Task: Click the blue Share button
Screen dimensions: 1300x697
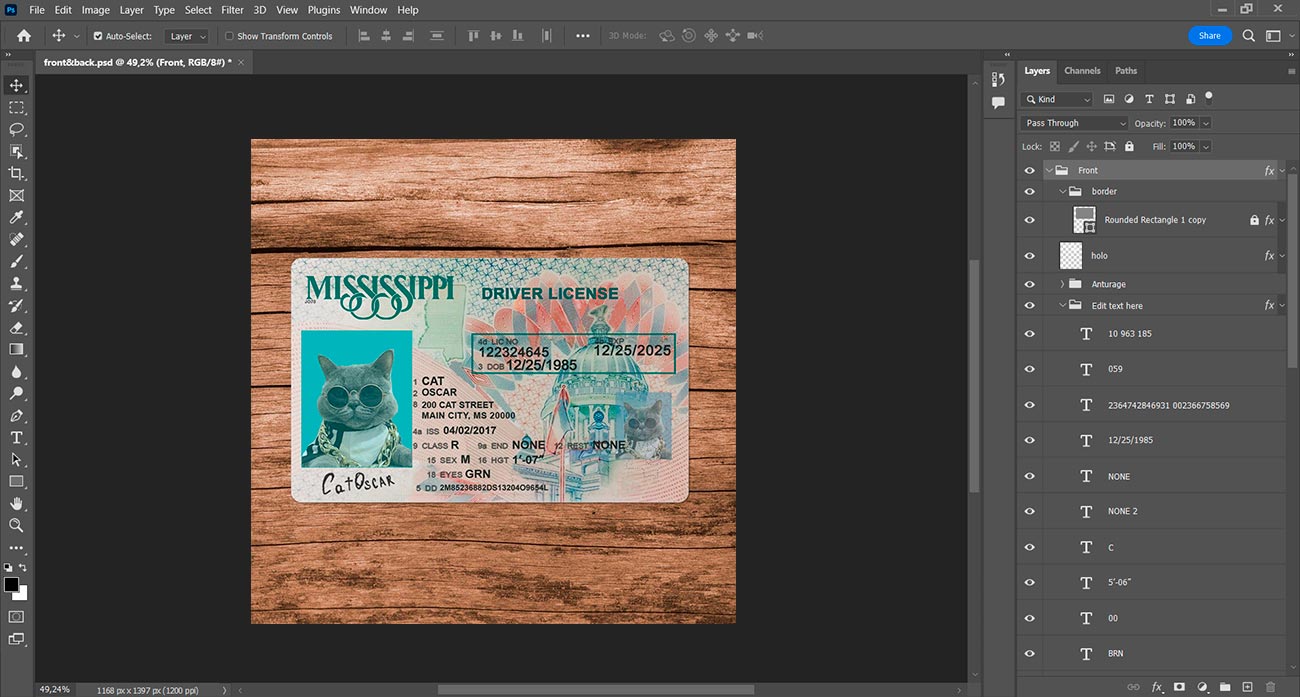Action: click(1209, 35)
